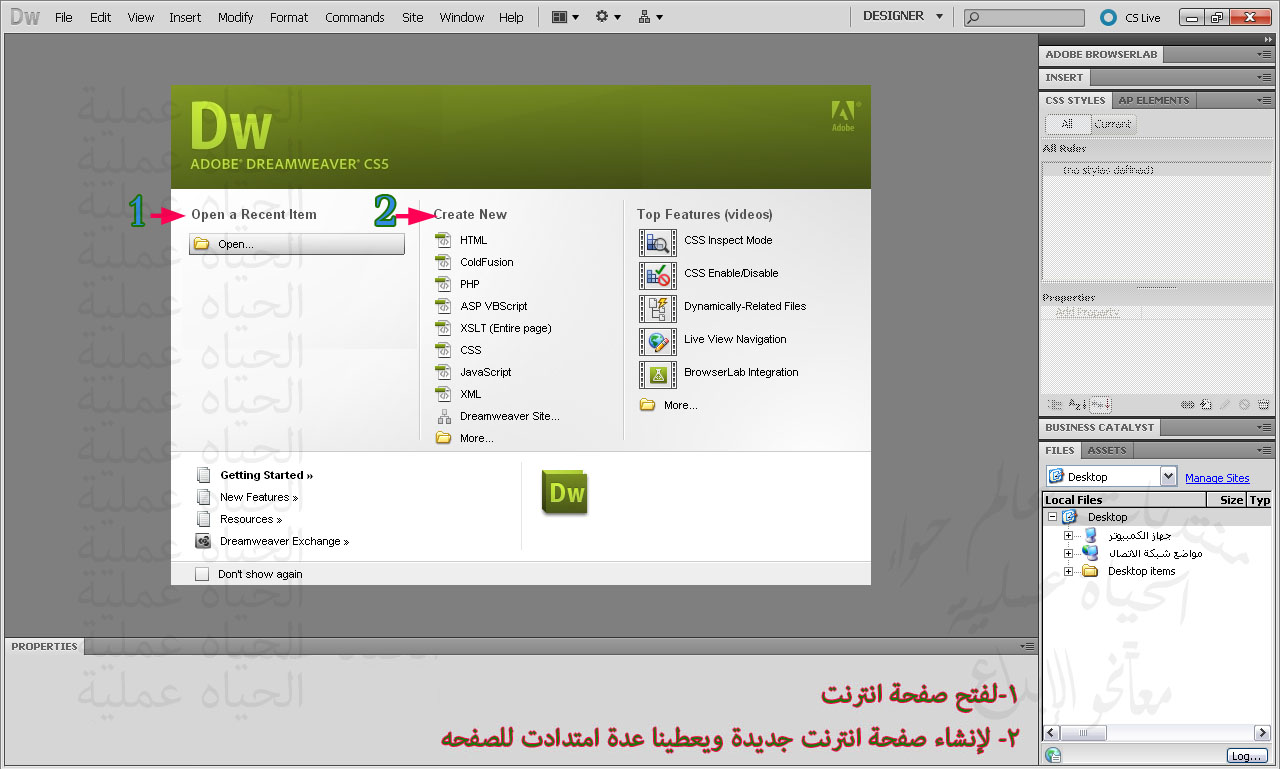Open the Resources link
The image size is (1280, 769).
pos(251,519)
